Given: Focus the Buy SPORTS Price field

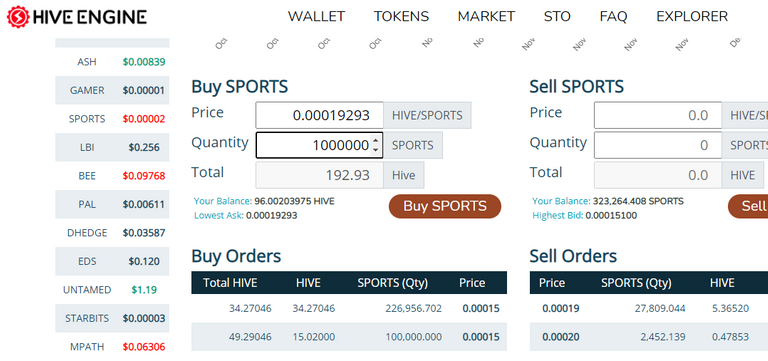Looking at the screenshot, I should 319,116.
